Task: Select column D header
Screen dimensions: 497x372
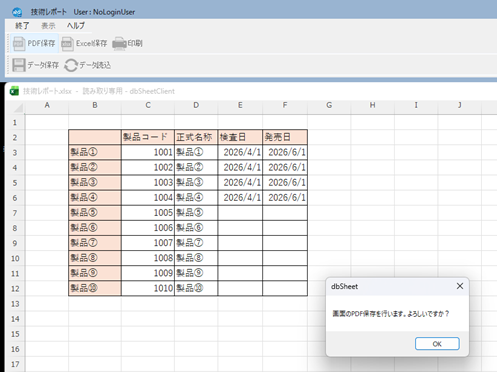Action: click(196, 105)
